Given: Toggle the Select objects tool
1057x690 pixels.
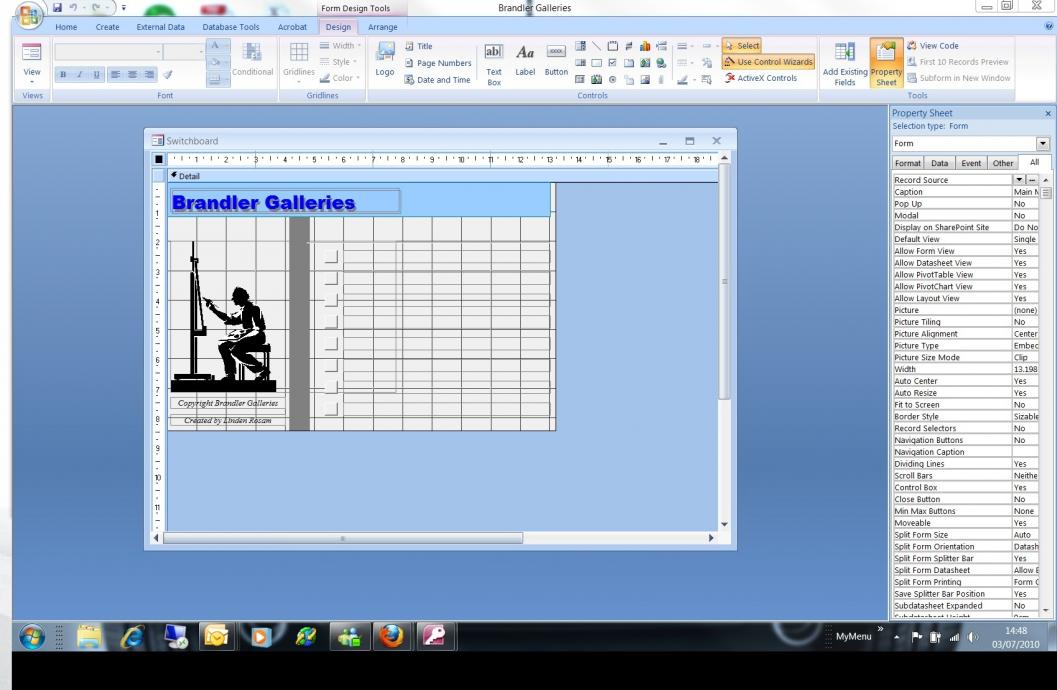Looking at the screenshot, I should click(x=742, y=46).
